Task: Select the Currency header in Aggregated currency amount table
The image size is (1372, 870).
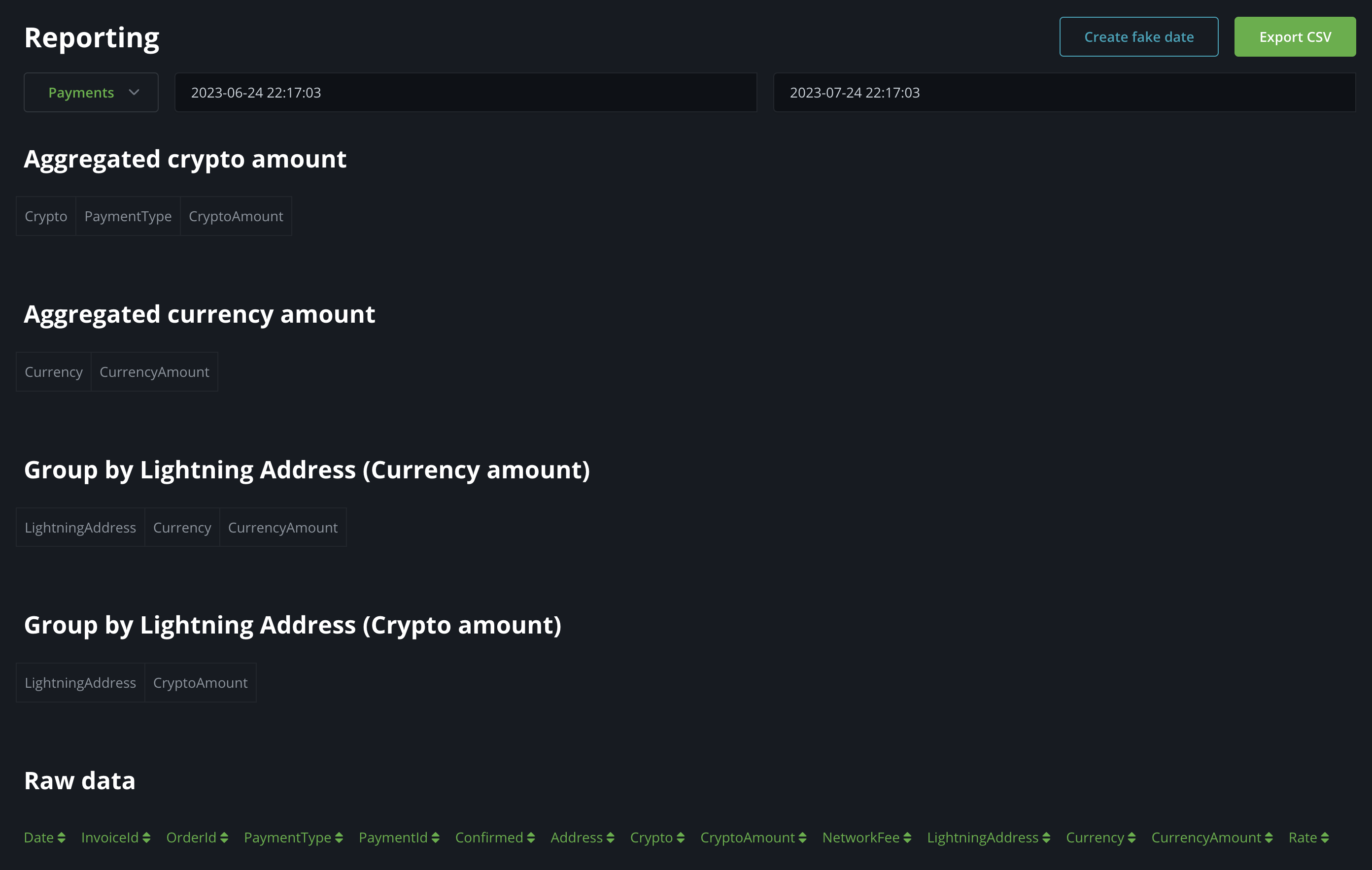Action: (x=53, y=371)
